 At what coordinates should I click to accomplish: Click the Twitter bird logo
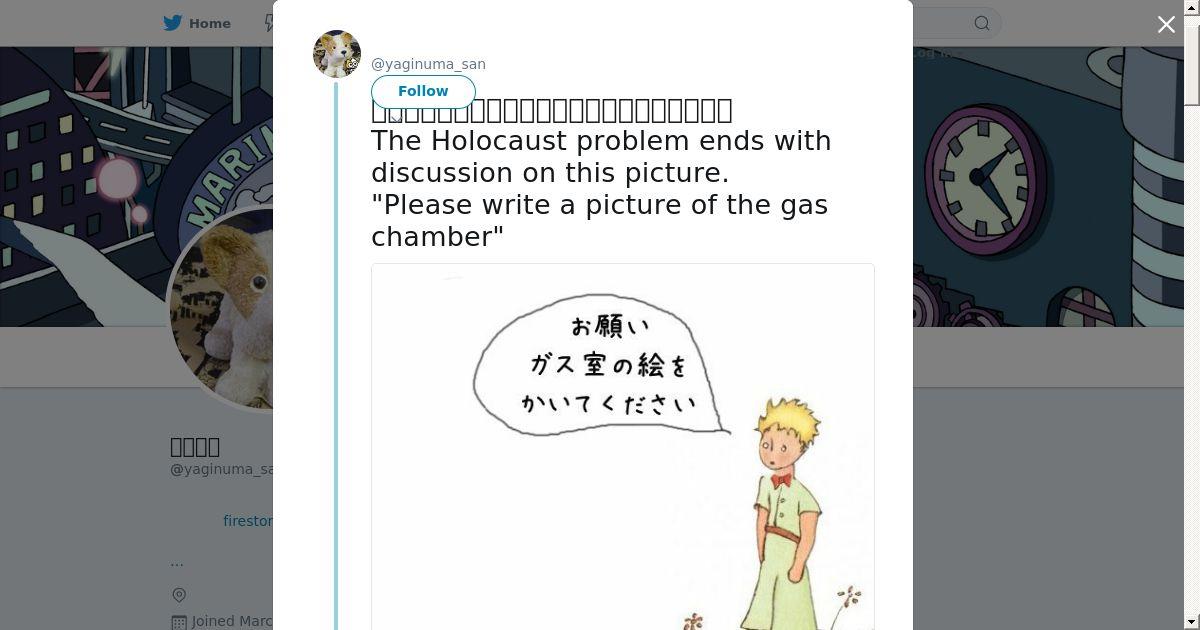click(174, 23)
